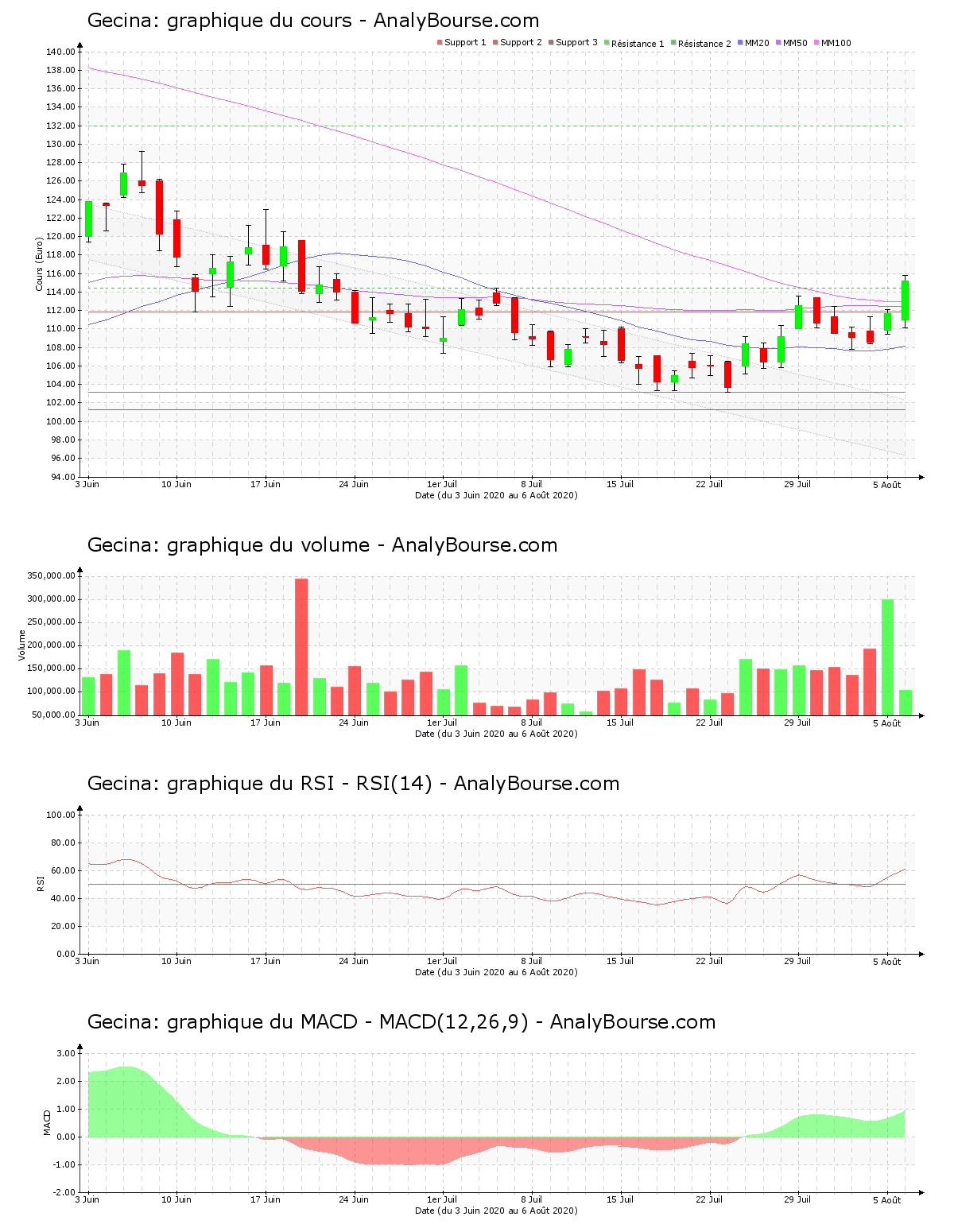Click the 94.00 price axis value

(x=63, y=477)
